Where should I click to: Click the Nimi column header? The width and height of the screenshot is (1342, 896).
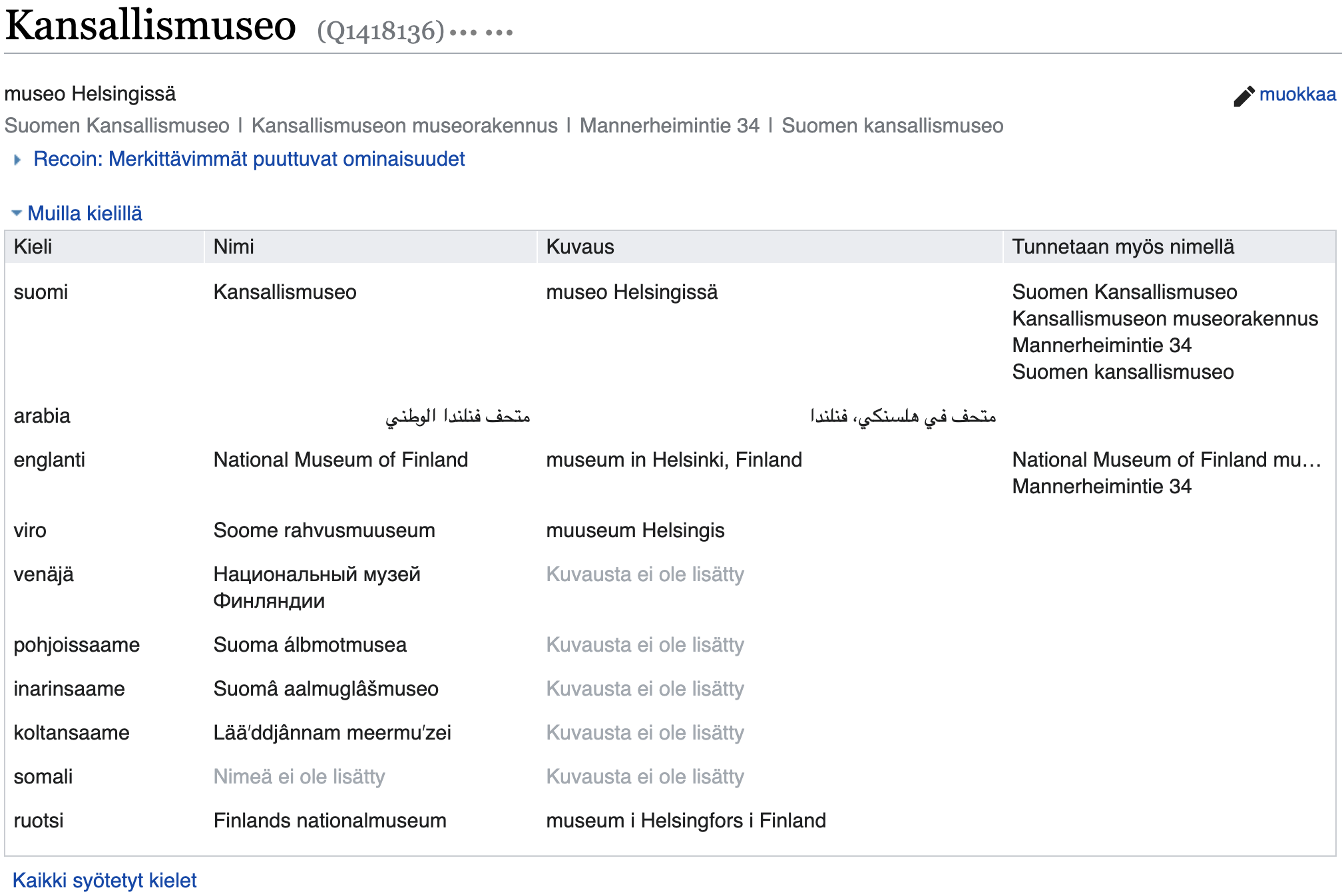click(x=371, y=247)
